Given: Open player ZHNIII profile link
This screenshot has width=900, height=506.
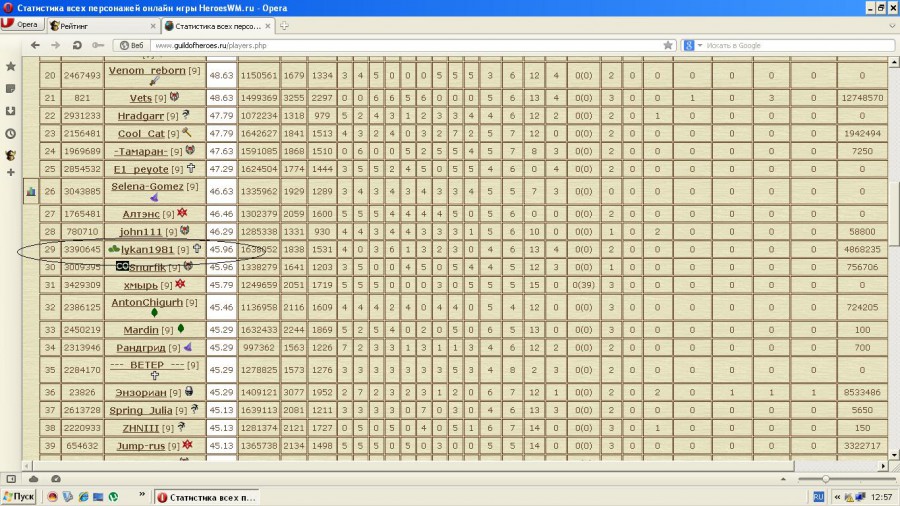Looking at the screenshot, I should (141, 428).
